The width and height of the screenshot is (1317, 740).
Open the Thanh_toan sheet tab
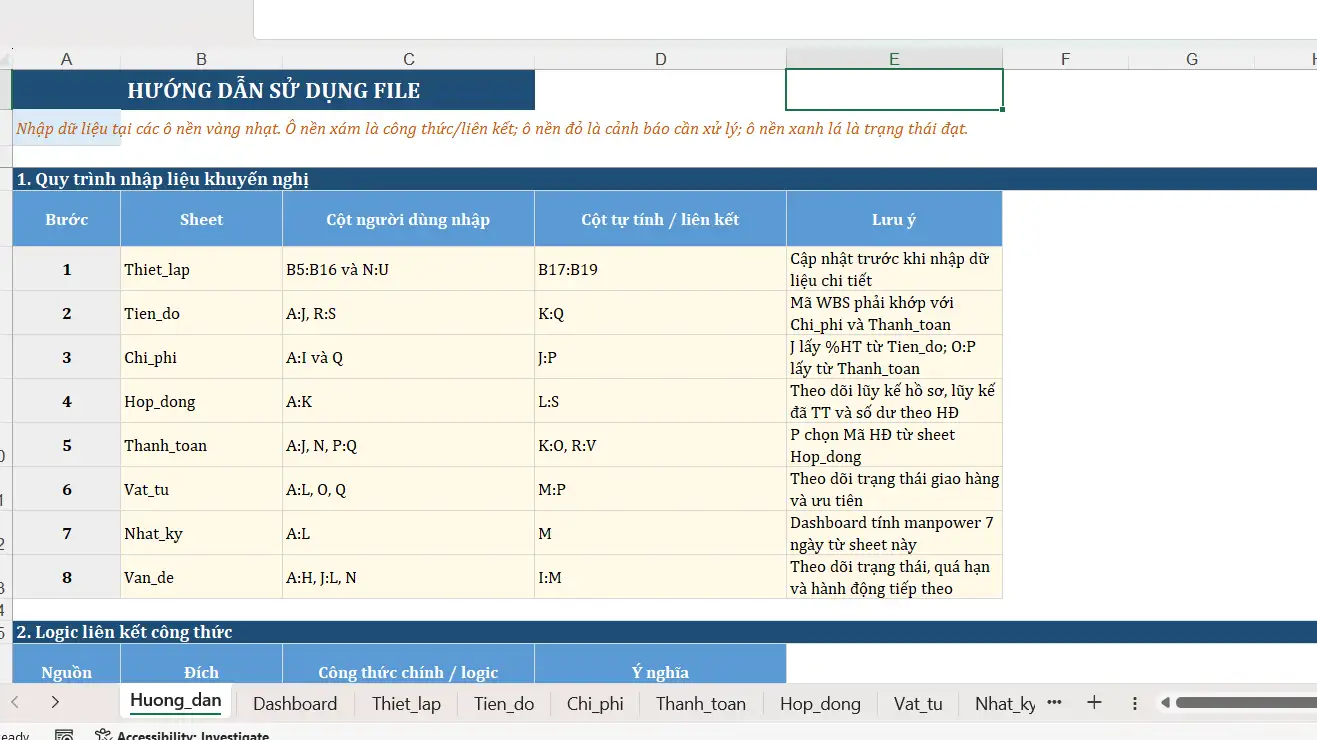701,704
